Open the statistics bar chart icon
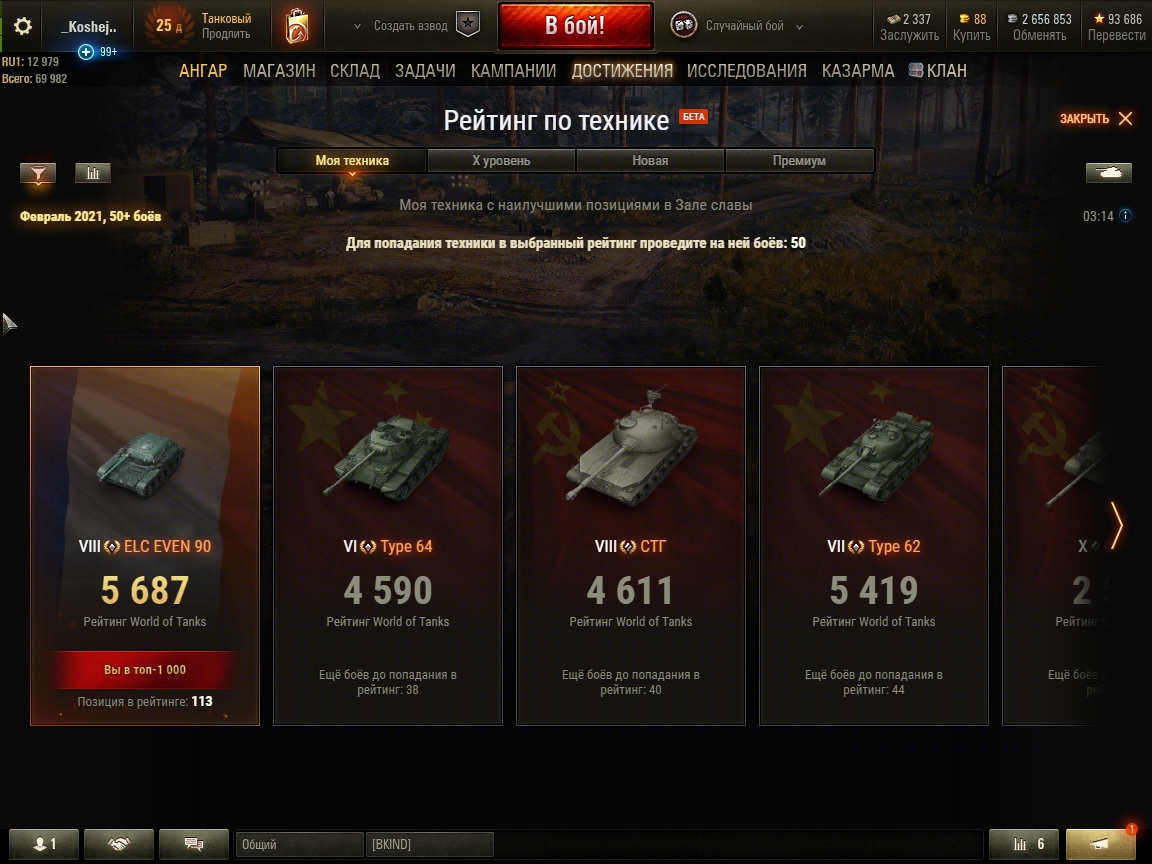The image size is (1152, 864). coord(93,173)
